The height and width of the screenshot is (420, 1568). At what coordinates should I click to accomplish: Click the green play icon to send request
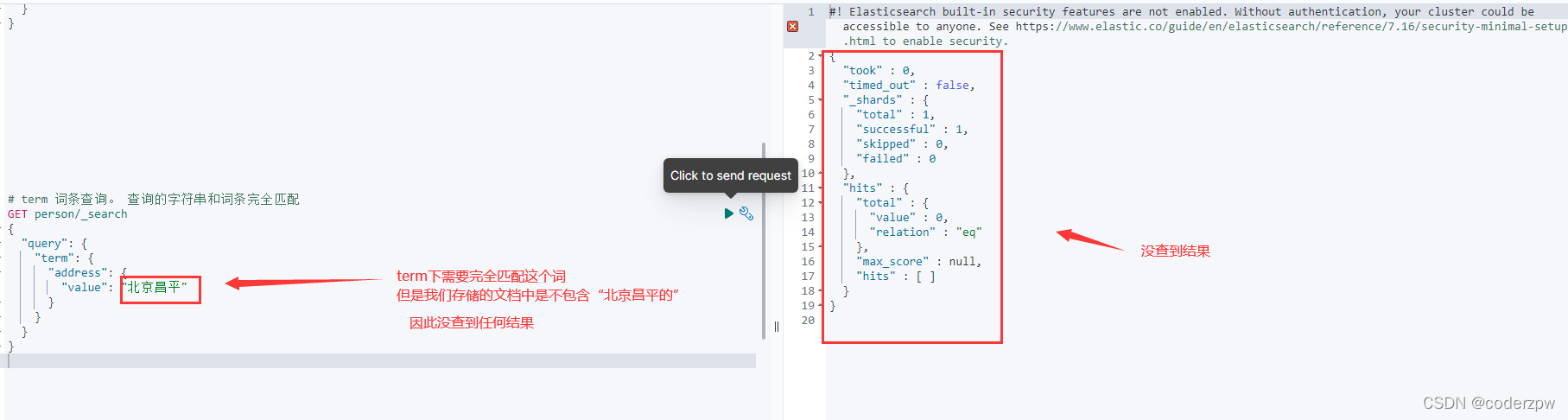point(728,213)
